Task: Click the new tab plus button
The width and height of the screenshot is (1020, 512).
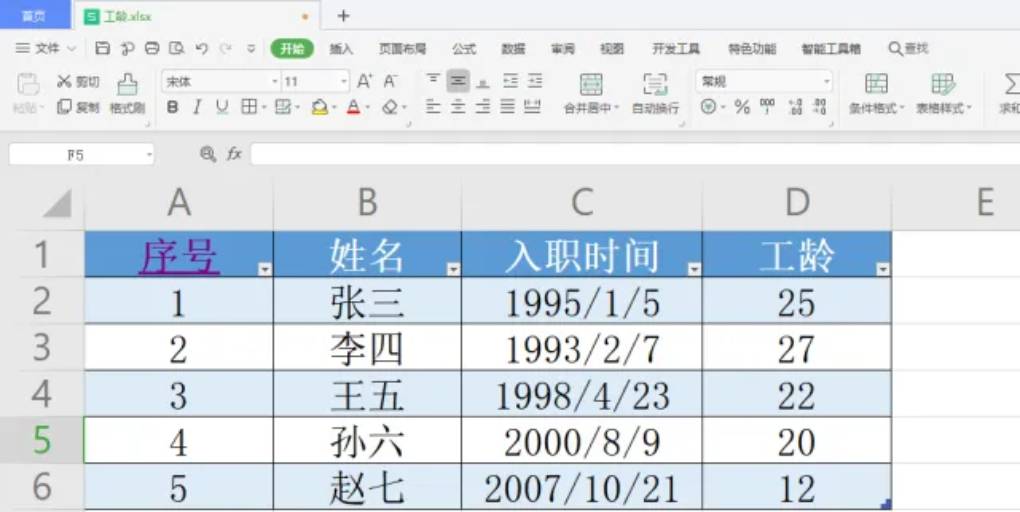Action: pos(343,16)
